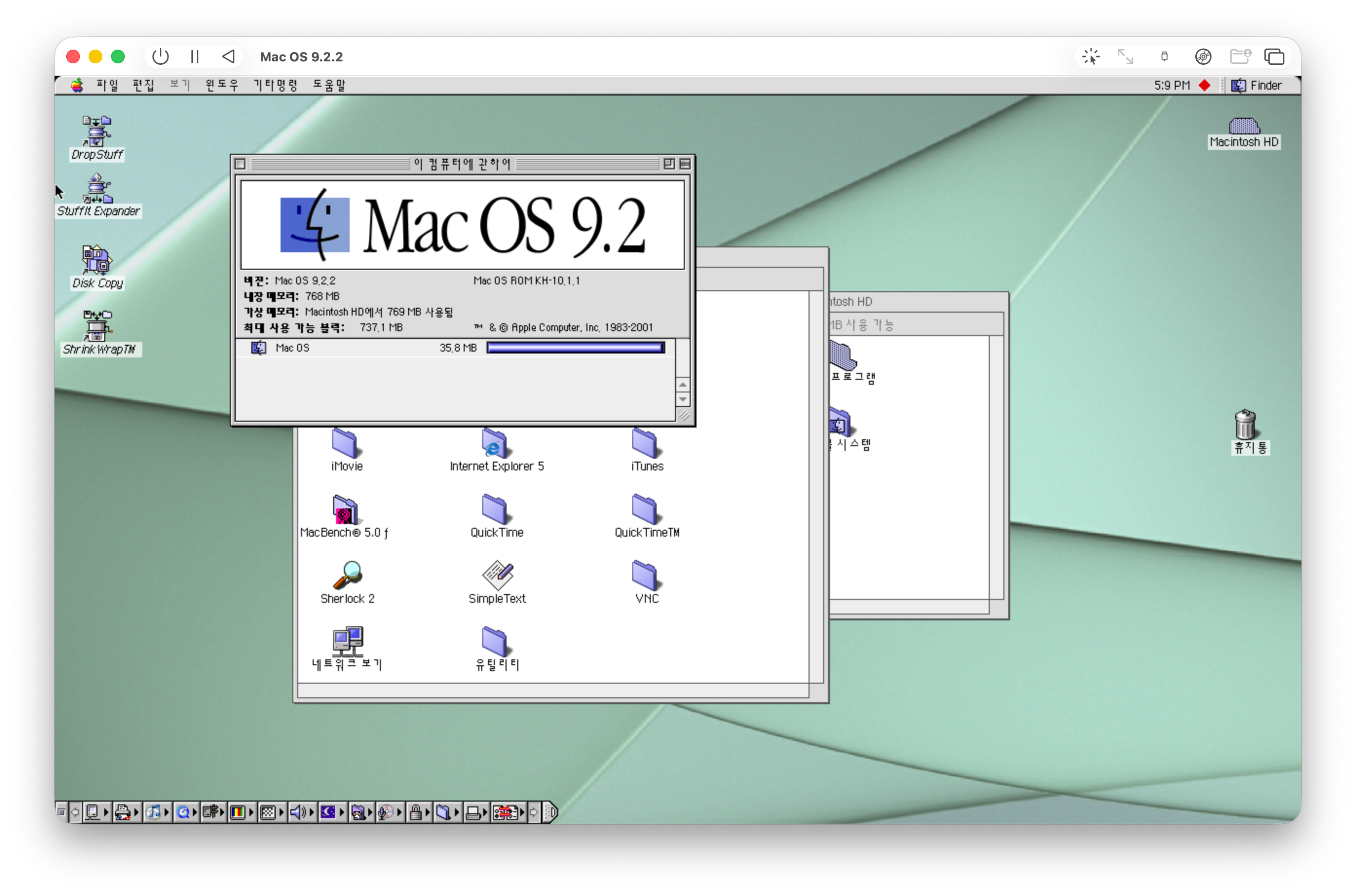Click the red diamond menu bar indicator
This screenshot has height=896, width=1356.
tap(1205, 85)
